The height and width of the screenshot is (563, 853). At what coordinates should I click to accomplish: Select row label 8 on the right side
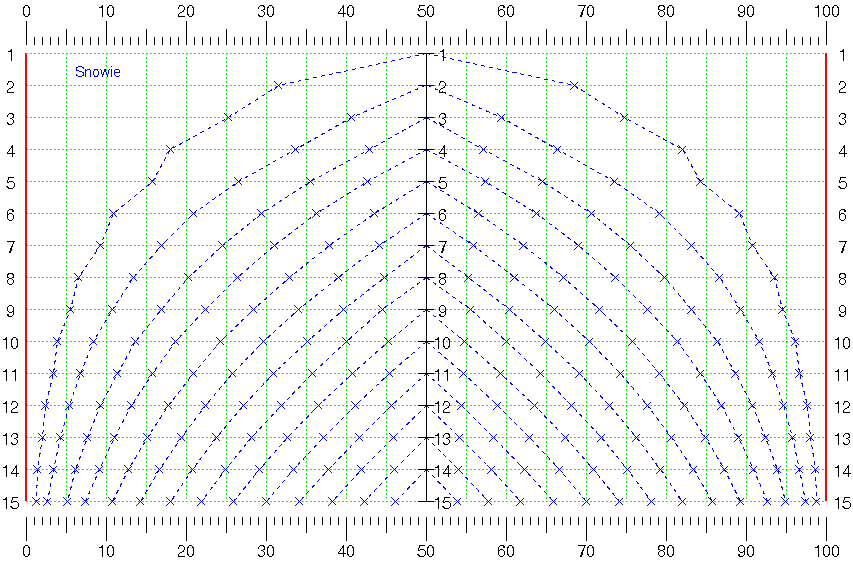click(x=842, y=279)
